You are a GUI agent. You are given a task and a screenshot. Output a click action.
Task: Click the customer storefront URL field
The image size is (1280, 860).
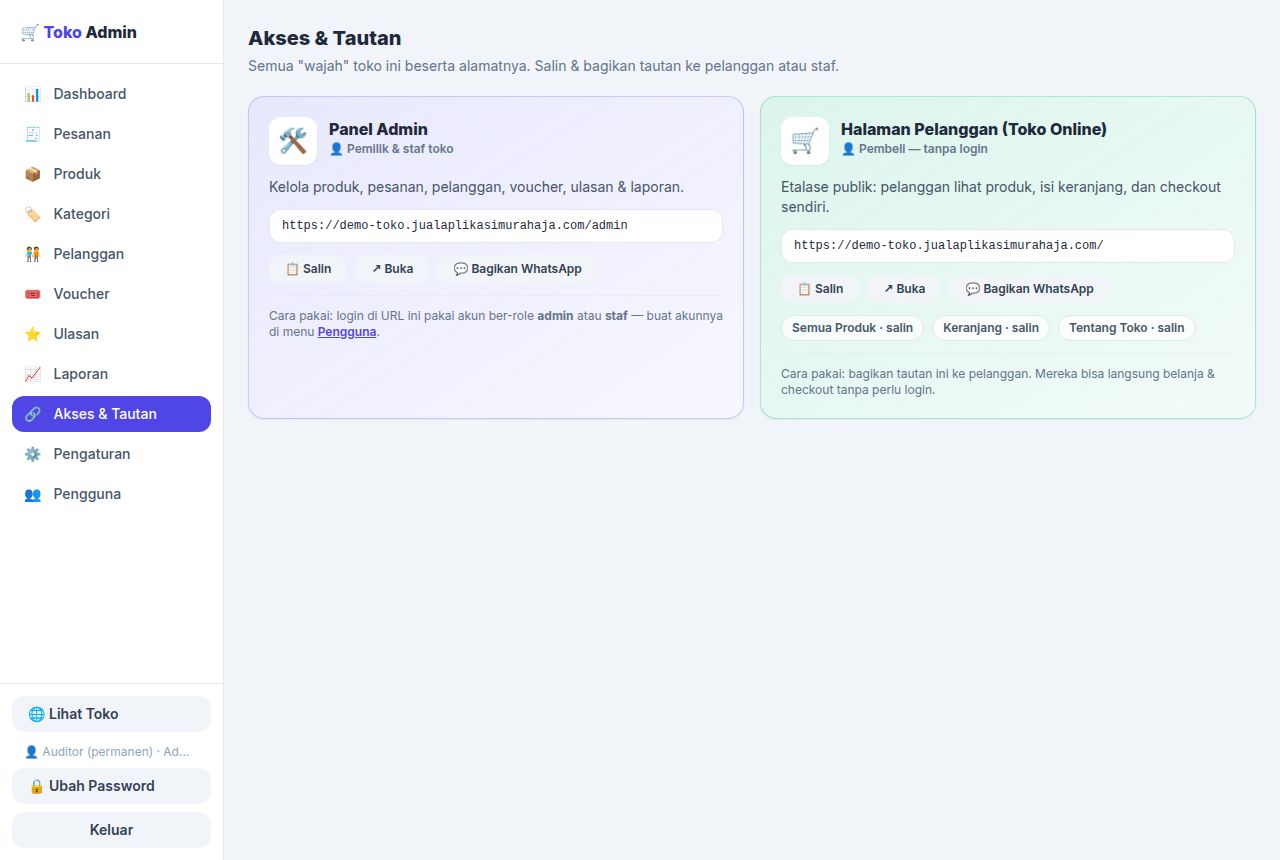pyautogui.click(x=1008, y=246)
